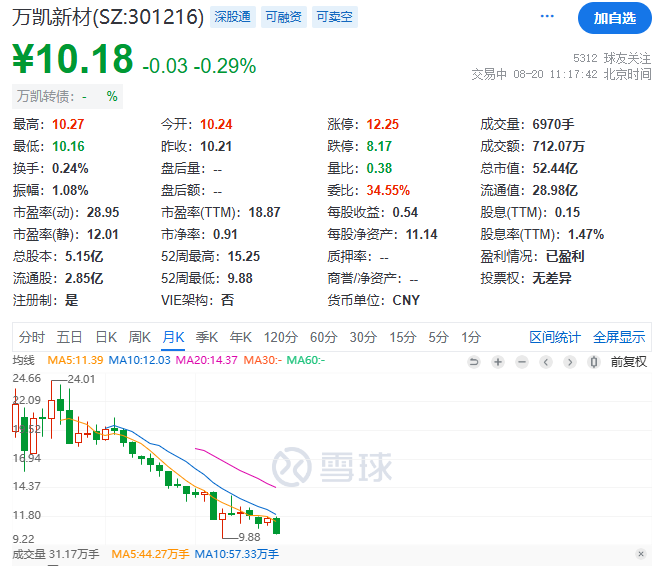The height and width of the screenshot is (566, 668).
Task: Click the 委比 value 34.55%
Action: [x=388, y=190]
